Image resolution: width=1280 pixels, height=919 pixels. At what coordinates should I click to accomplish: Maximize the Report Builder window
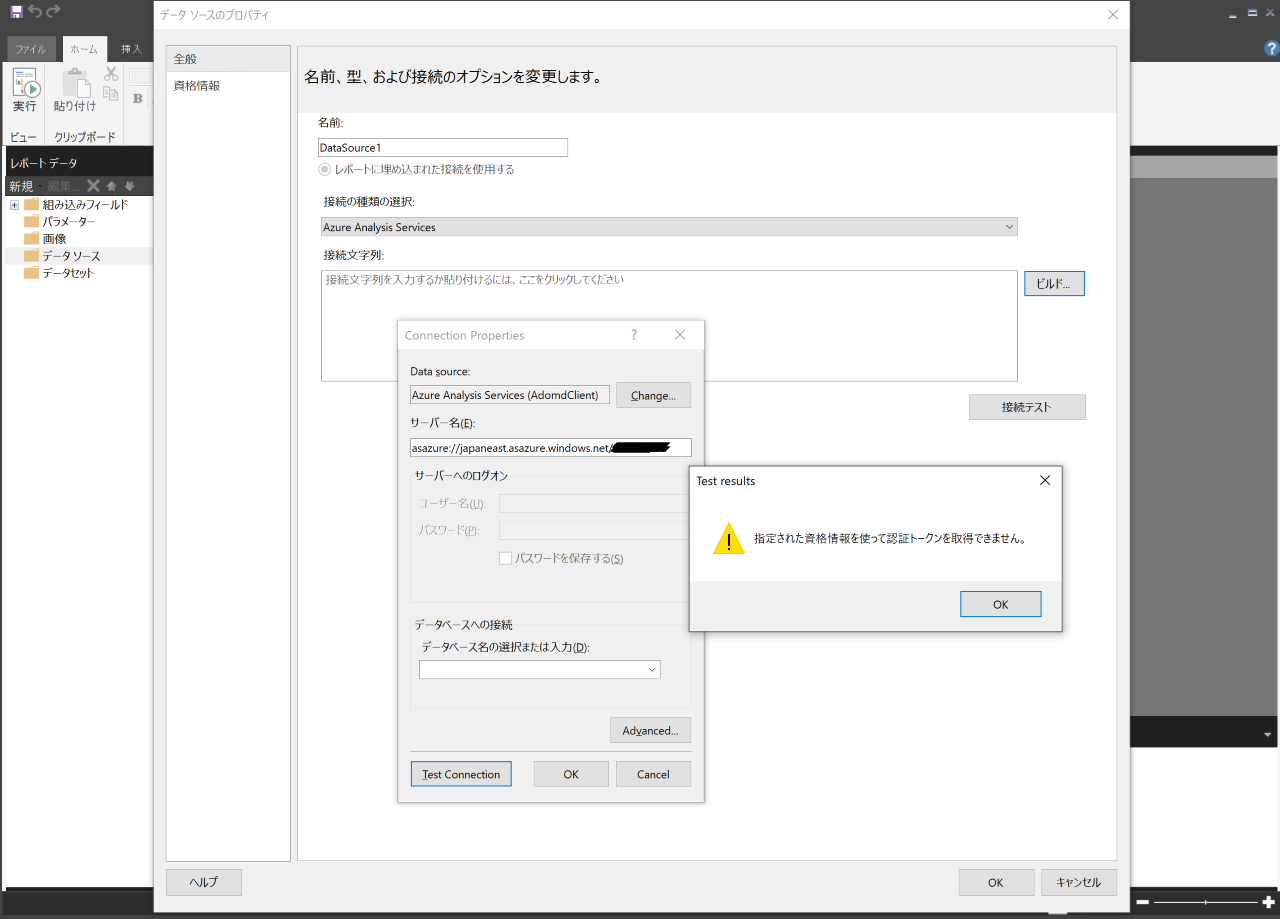pos(1252,12)
